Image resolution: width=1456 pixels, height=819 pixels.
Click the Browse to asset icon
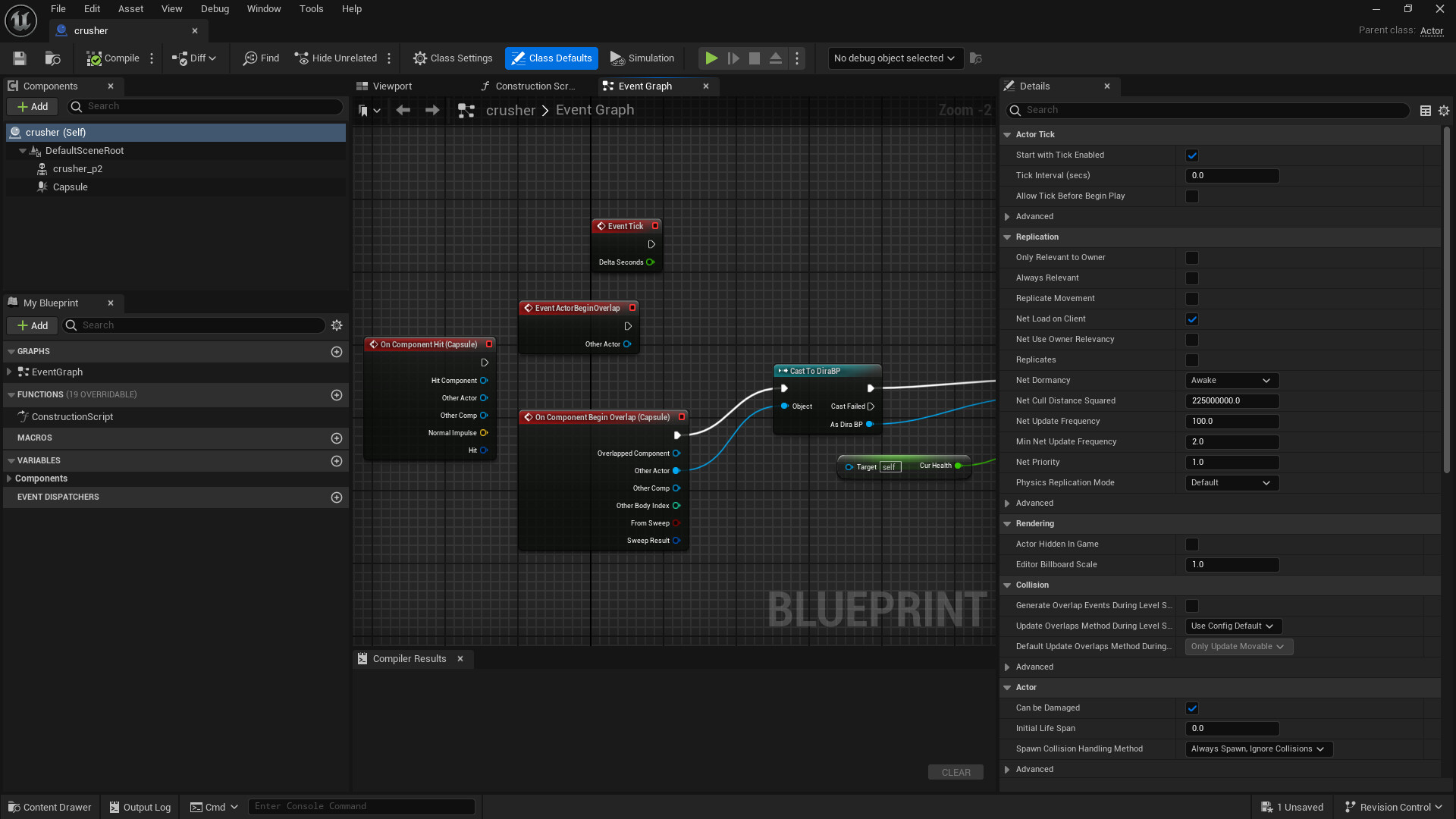coord(52,58)
